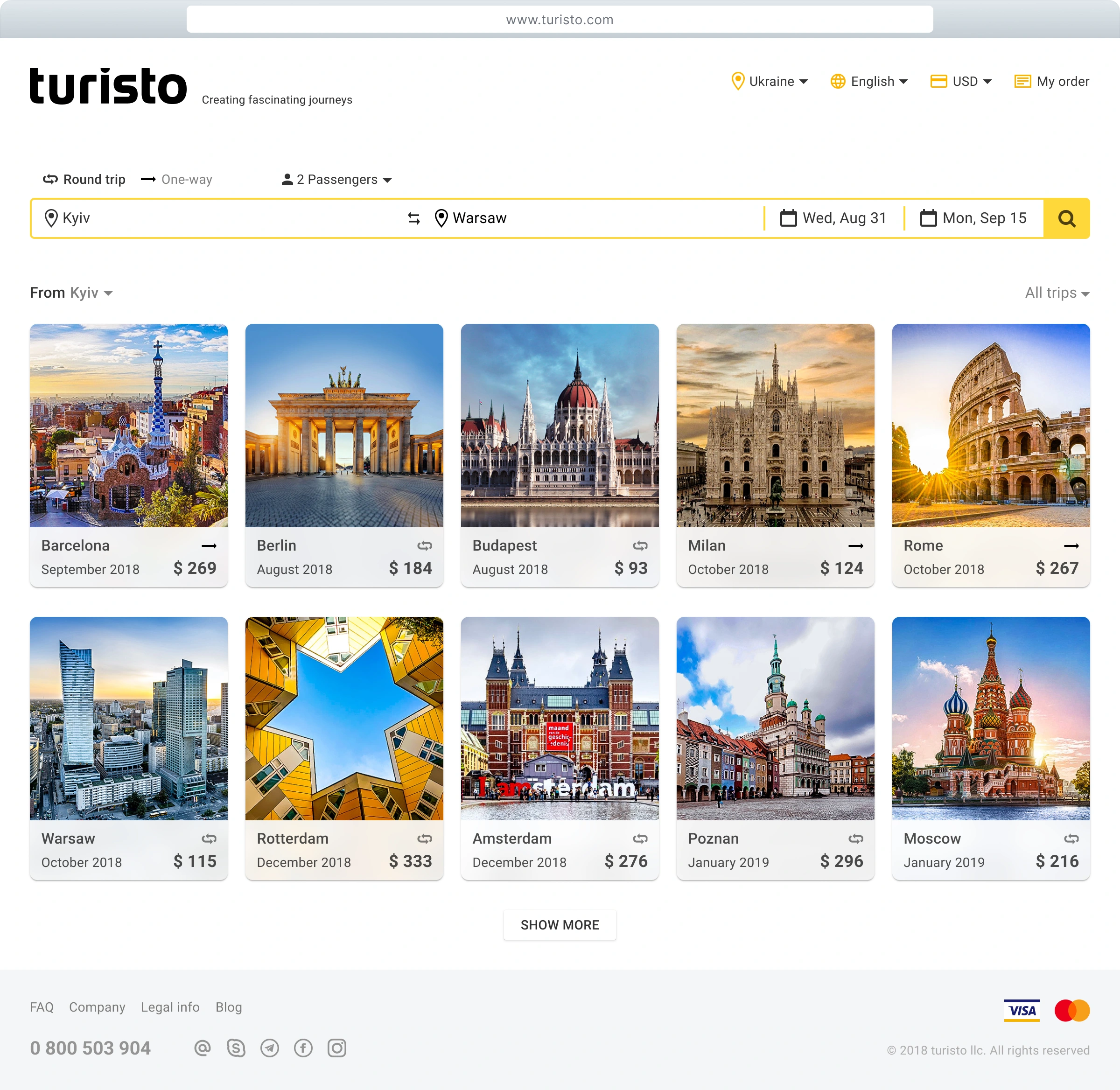
Task: Click the location pin icon next to Kyiv
Action: tap(51, 218)
